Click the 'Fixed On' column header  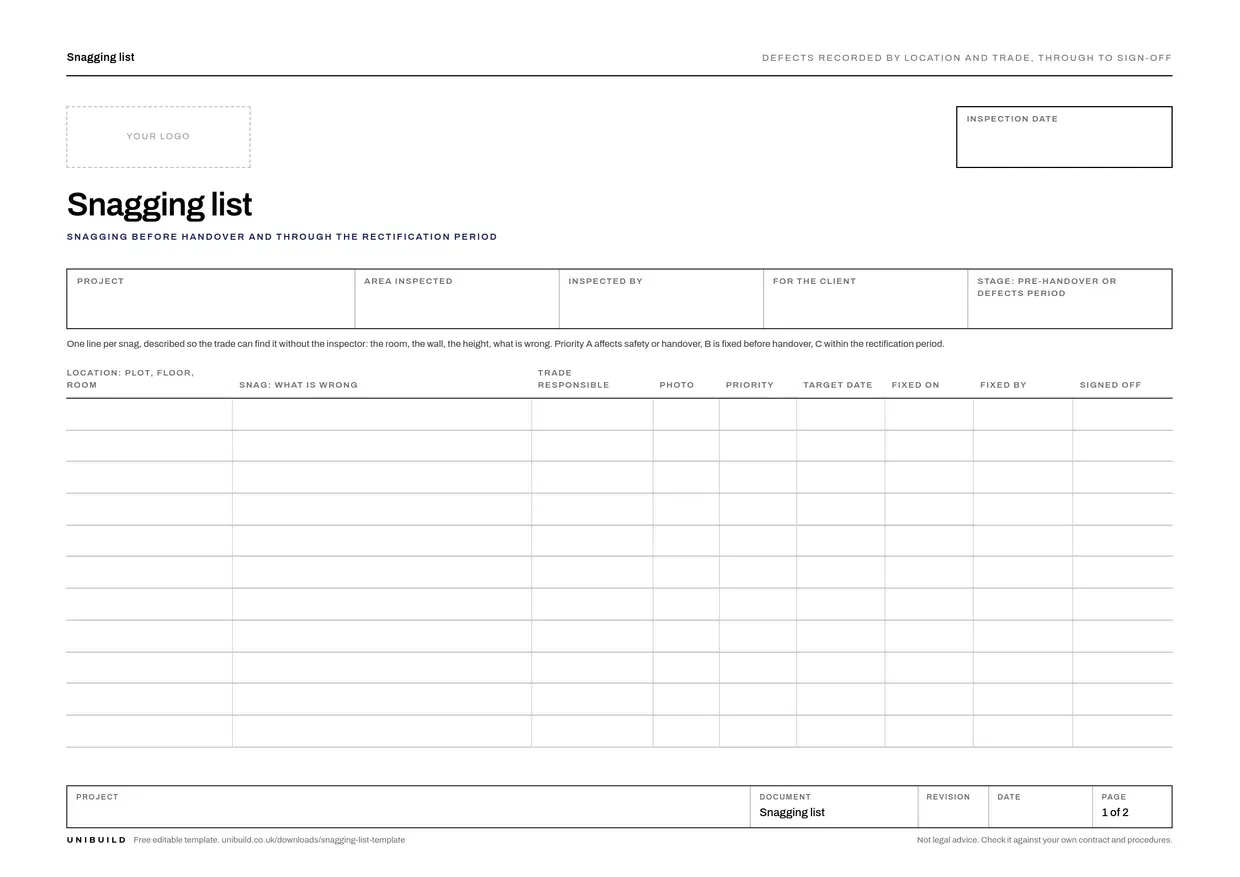tap(916, 385)
